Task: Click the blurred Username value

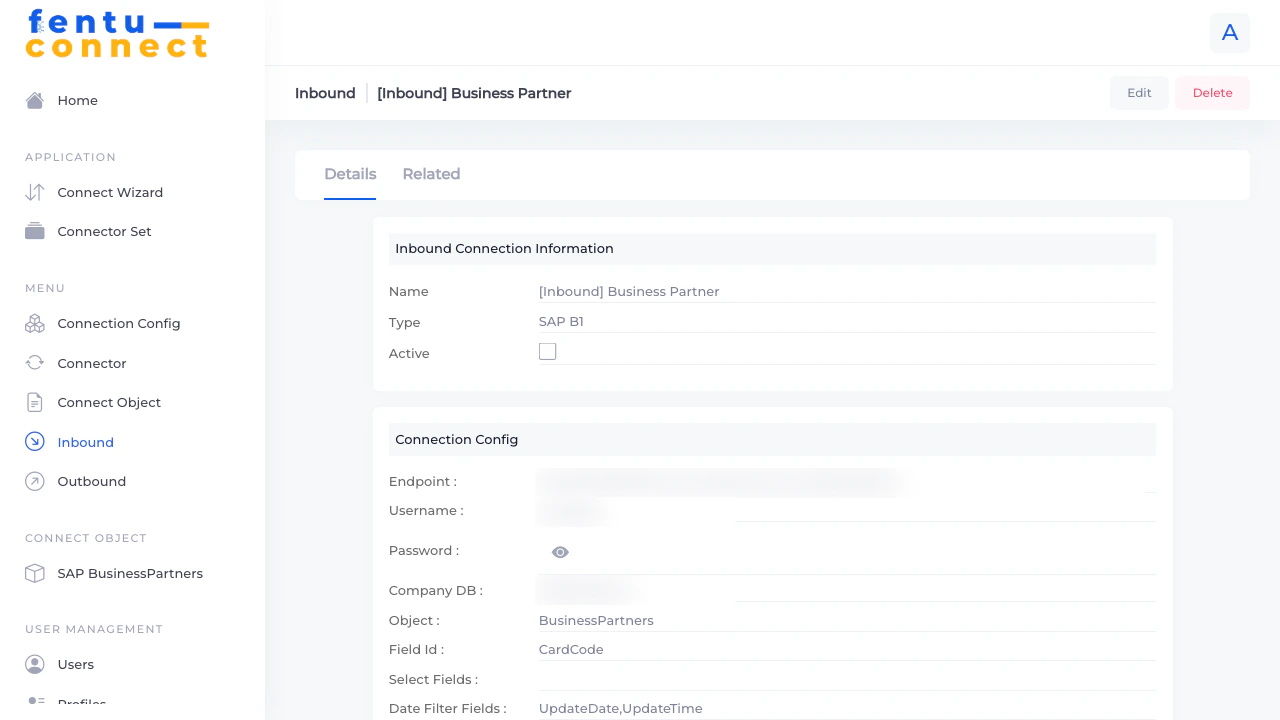Action: pos(572,512)
